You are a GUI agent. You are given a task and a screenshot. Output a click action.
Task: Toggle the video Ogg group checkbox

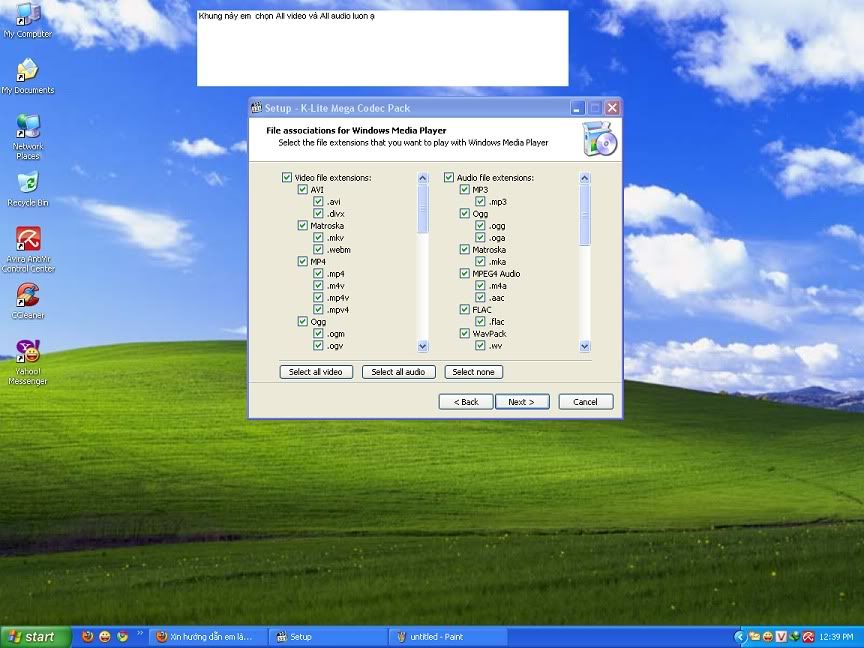click(x=303, y=321)
